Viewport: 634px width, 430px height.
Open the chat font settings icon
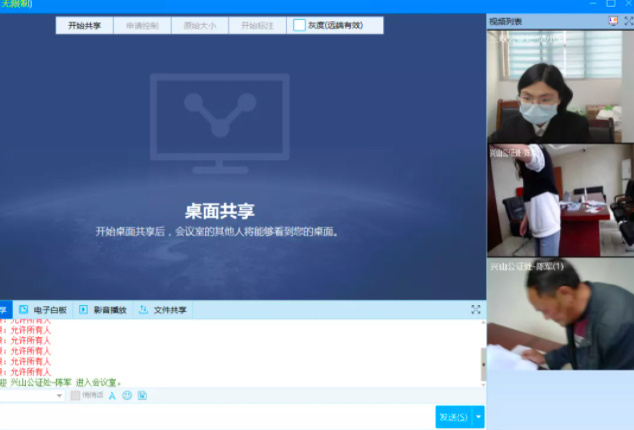112,396
